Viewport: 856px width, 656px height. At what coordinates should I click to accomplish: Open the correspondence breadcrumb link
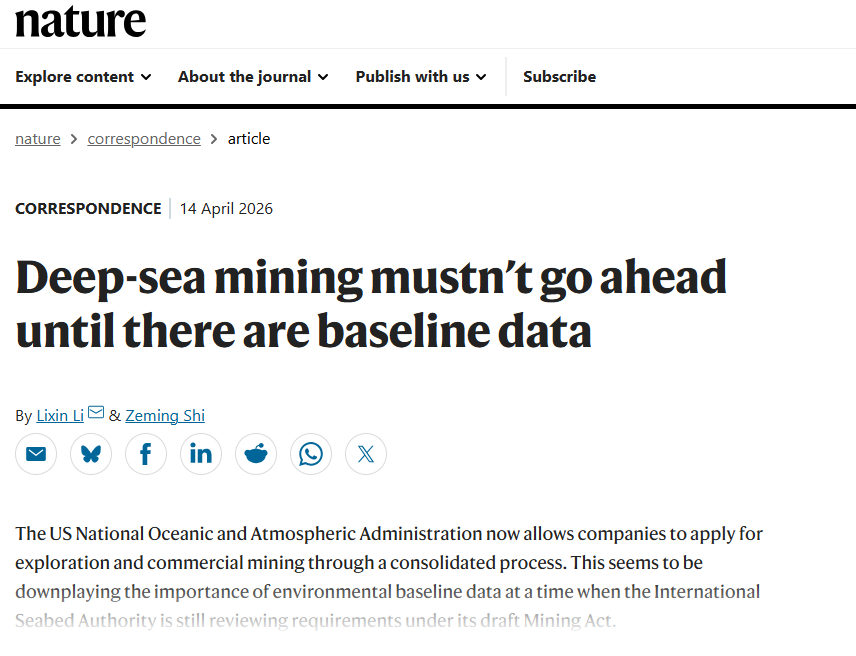(x=144, y=139)
